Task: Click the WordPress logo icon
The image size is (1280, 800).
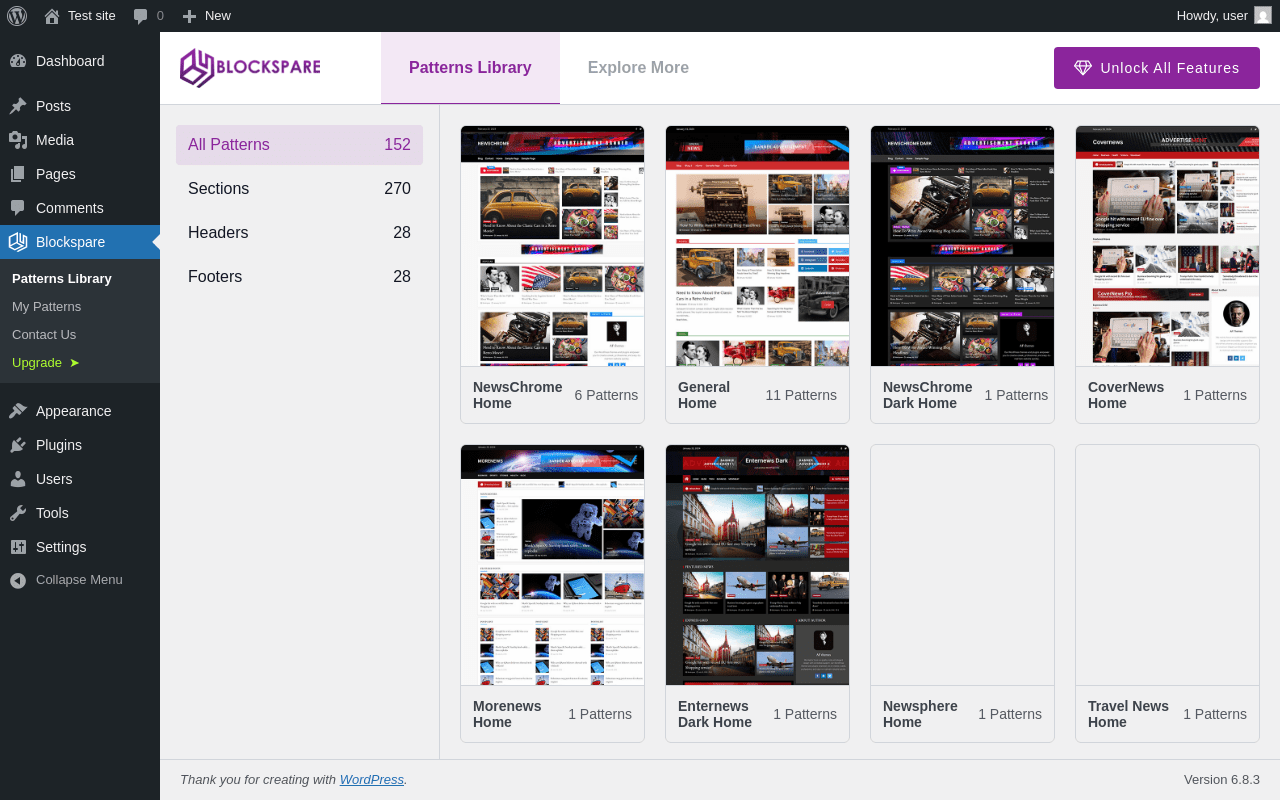Action: (x=16, y=16)
